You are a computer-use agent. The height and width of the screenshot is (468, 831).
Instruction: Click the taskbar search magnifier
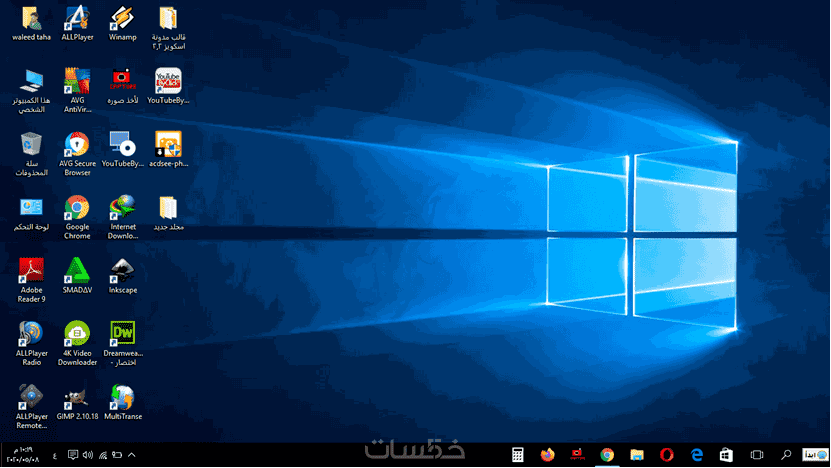786,455
